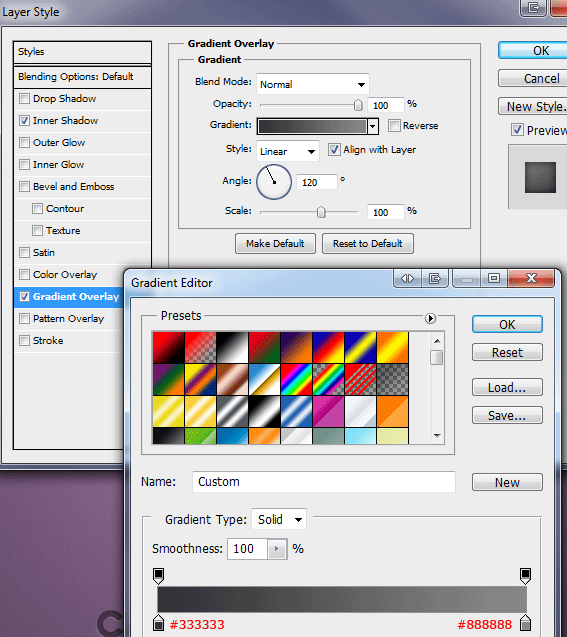This screenshot has width=567, height=637.
Task: Toggle Align with Layer checkbox
Action: pos(334,150)
